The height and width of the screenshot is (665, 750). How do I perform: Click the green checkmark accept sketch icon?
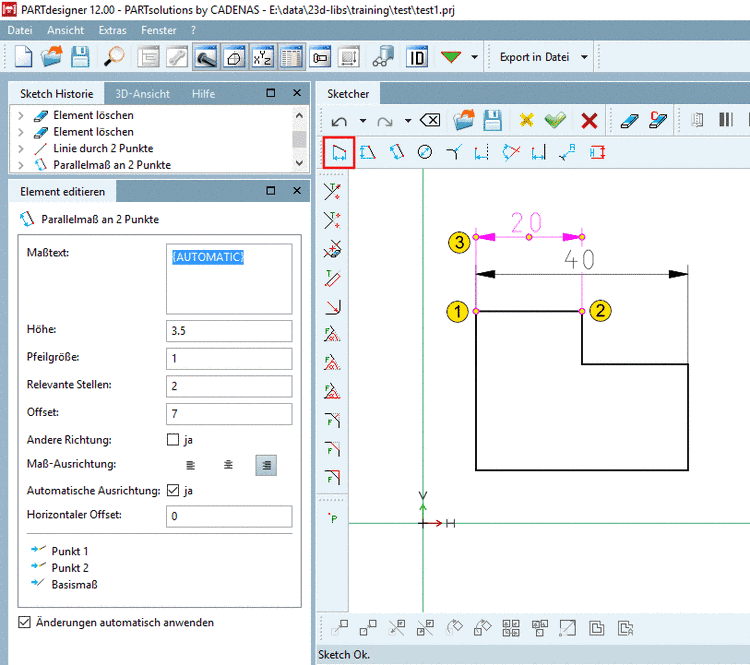(x=555, y=120)
